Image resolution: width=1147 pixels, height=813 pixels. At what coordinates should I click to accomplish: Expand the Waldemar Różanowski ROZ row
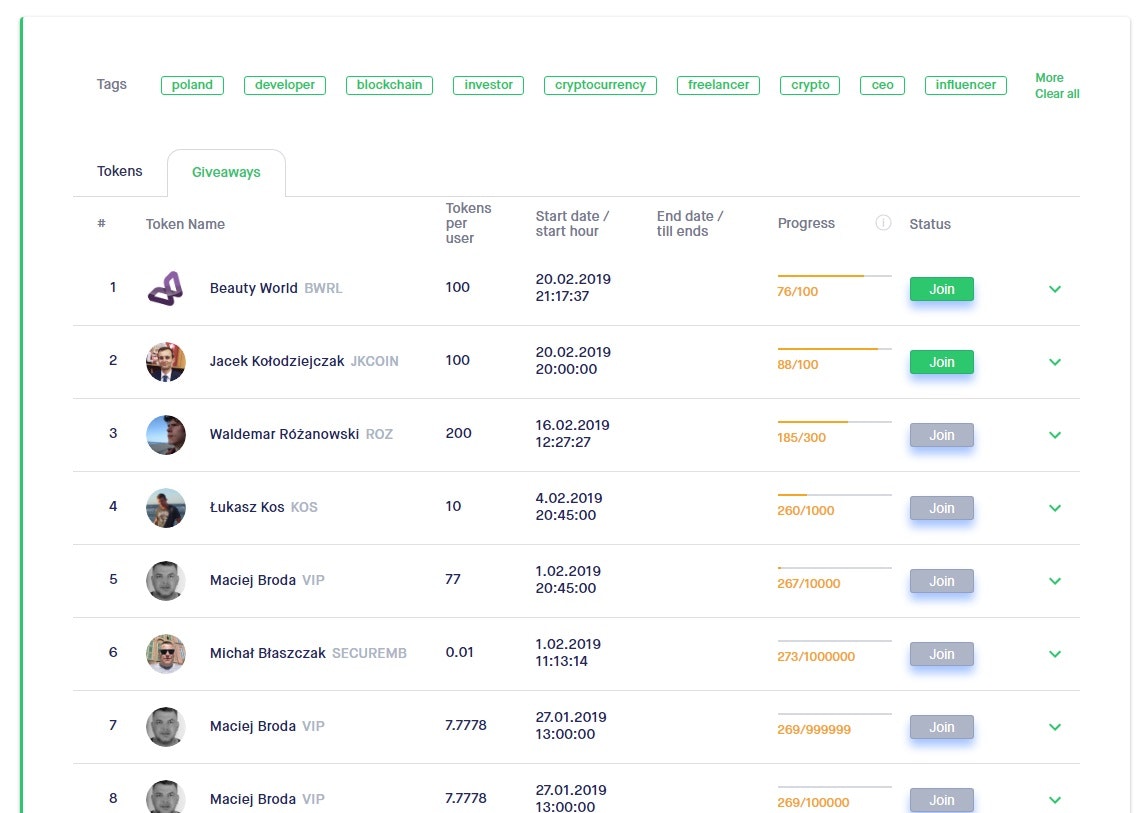(1055, 435)
